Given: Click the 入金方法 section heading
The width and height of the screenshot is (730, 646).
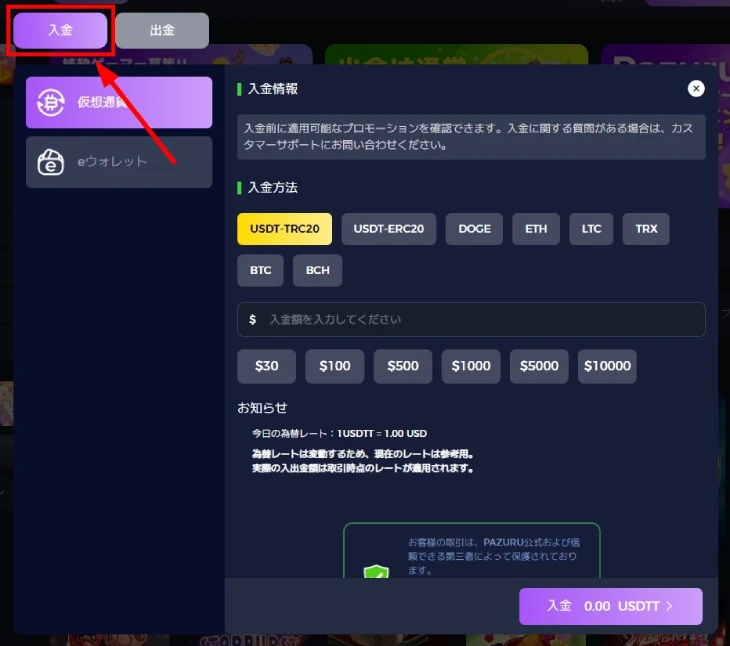Looking at the screenshot, I should [x=273, y=188].
